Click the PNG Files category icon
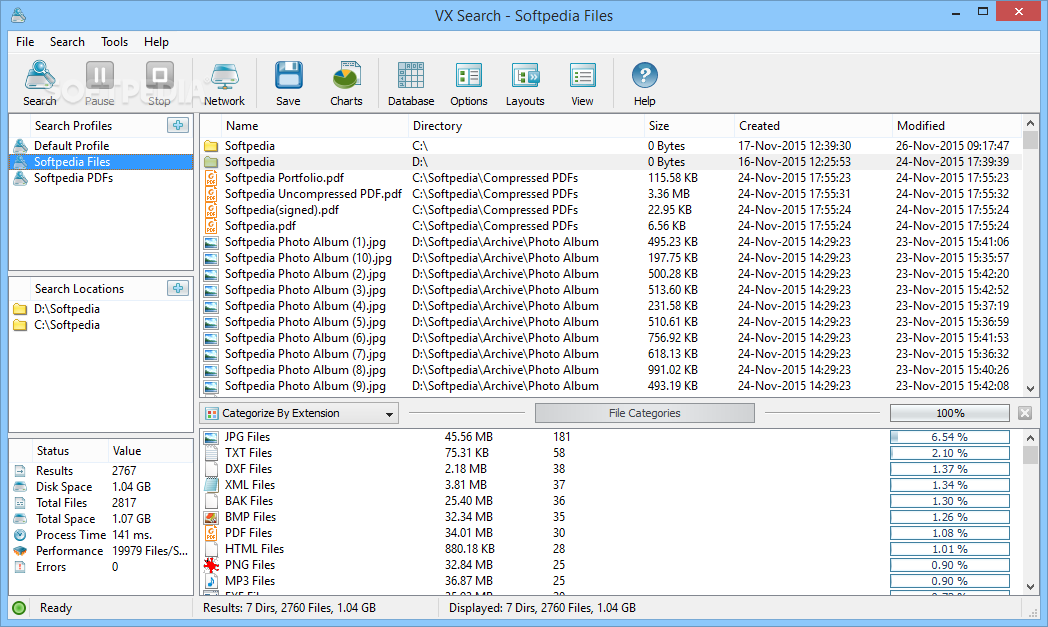The width and height of the screenshot is (1048, 627). pos(211,565)
